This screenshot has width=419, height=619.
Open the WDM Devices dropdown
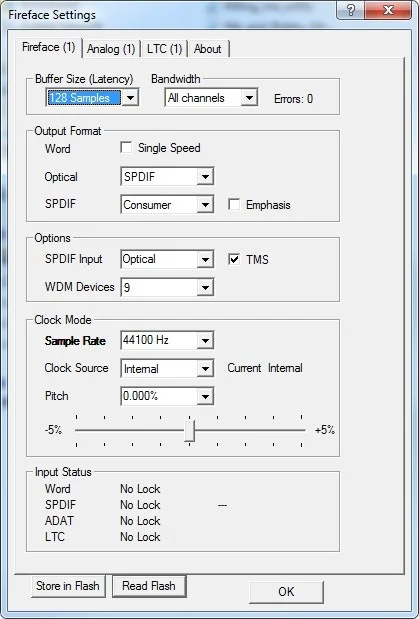167,287
